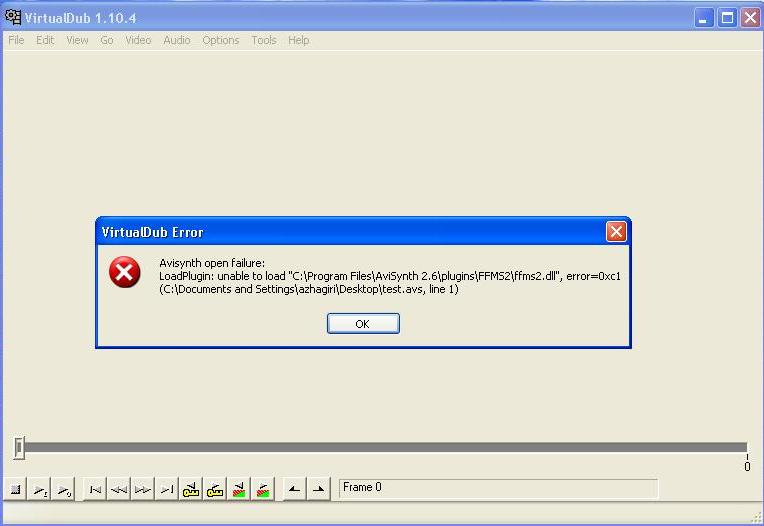Jump to end of video icon
764x526 pixels.
click(167, 489)
